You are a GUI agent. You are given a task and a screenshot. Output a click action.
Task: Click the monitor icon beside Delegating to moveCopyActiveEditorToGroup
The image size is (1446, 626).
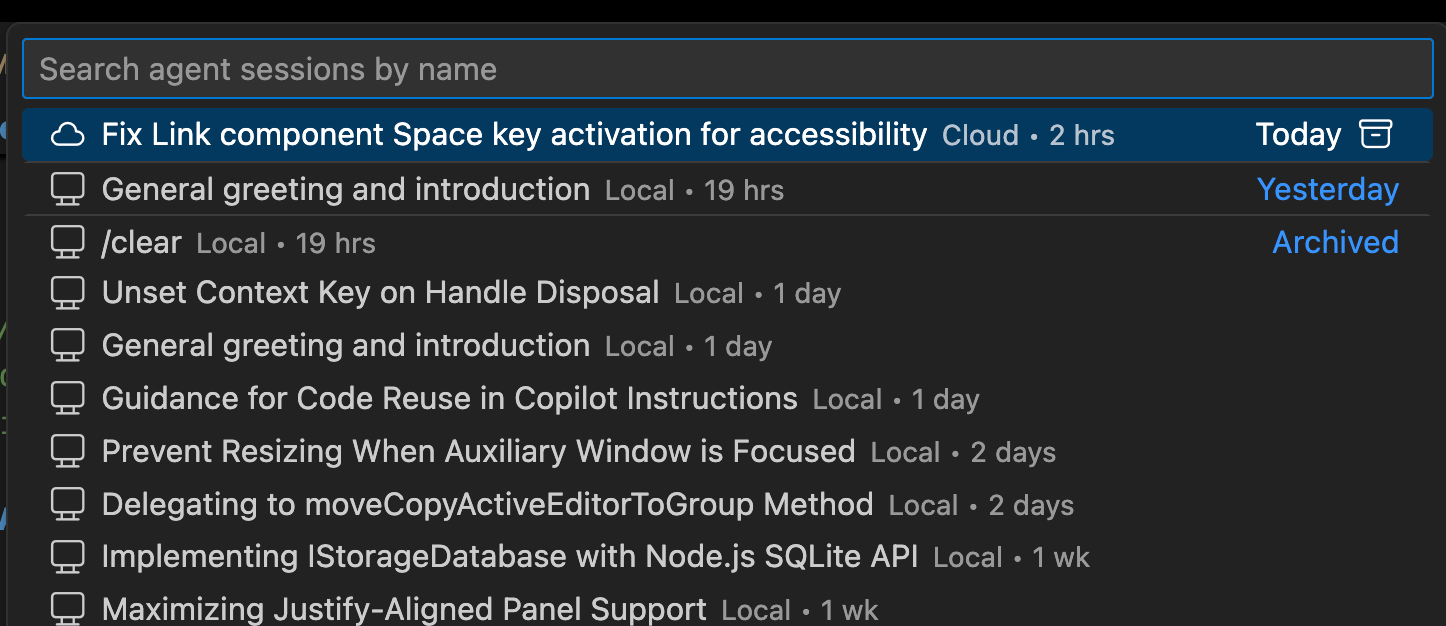[67, 502]
